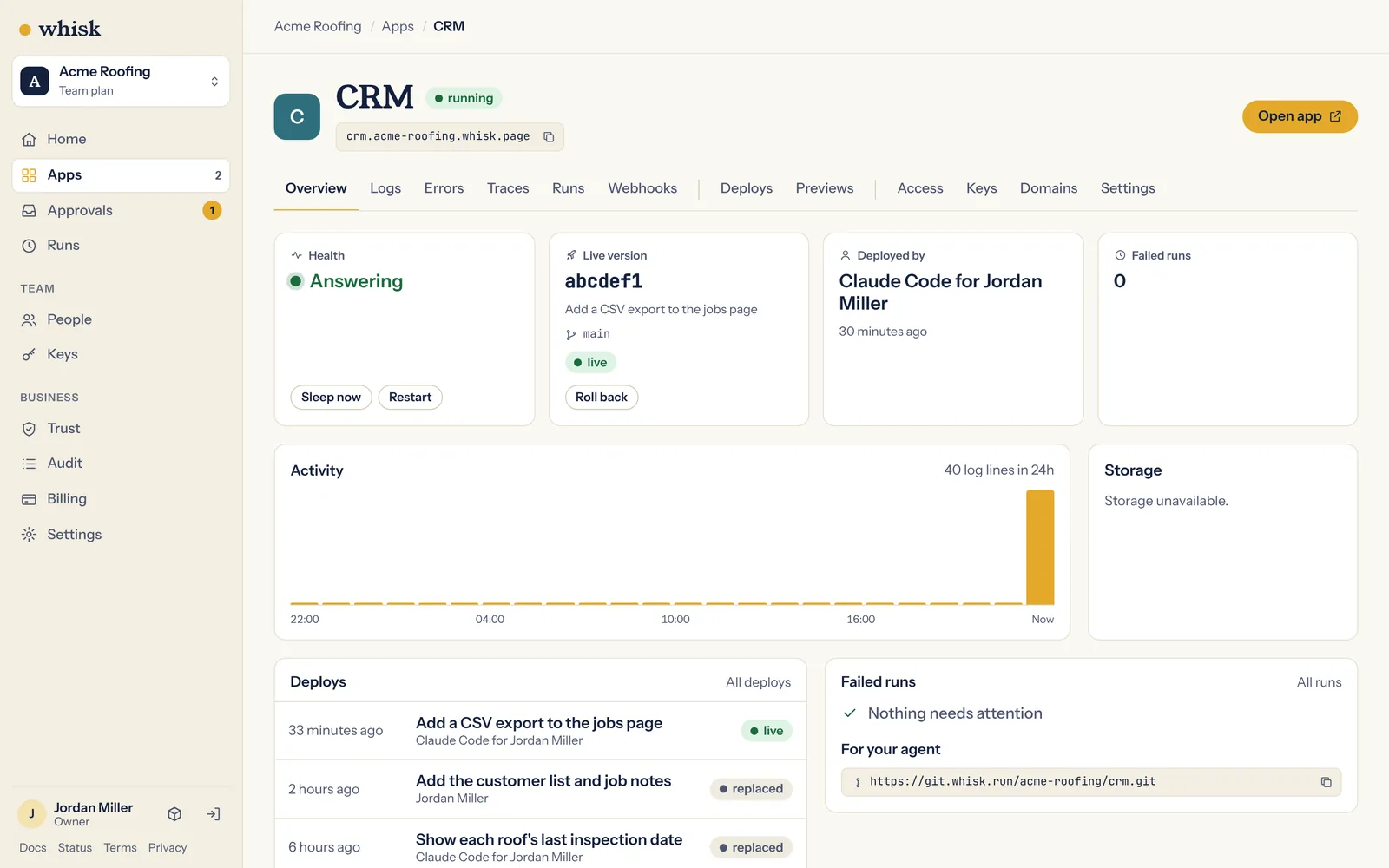Click the sign-out arrow icon
The image size is (1389, 868).
pyautogui.click(x=214, y=814)
